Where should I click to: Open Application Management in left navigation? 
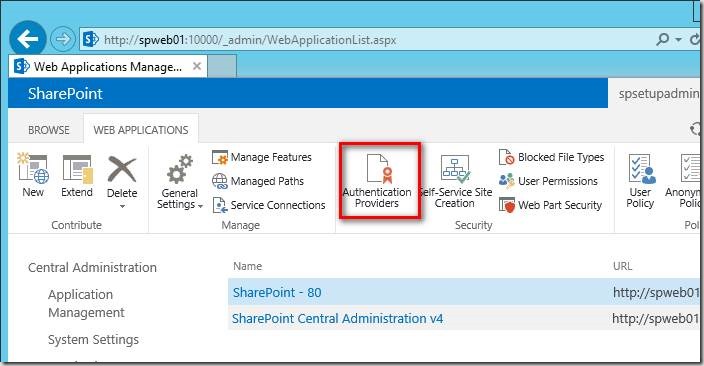coord(86,304)
